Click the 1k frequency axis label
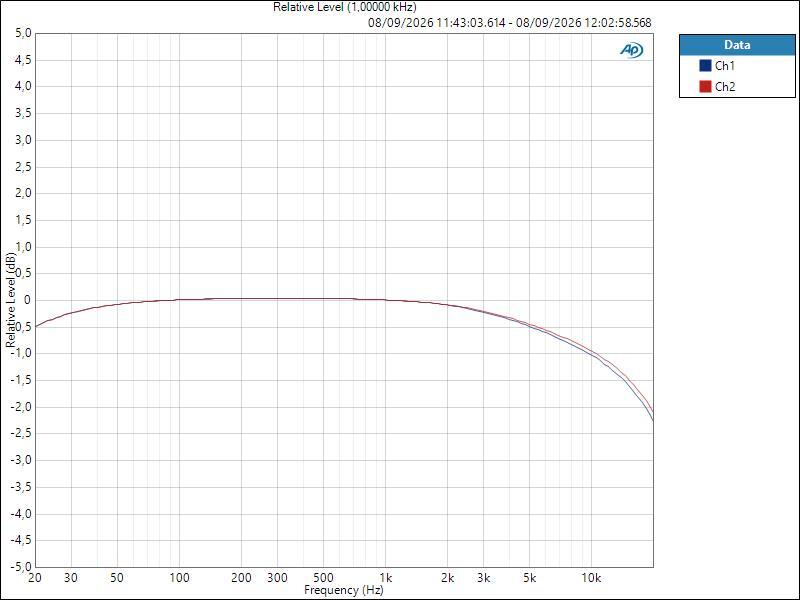This screenshot has width=800, height=600. [386, 578]
